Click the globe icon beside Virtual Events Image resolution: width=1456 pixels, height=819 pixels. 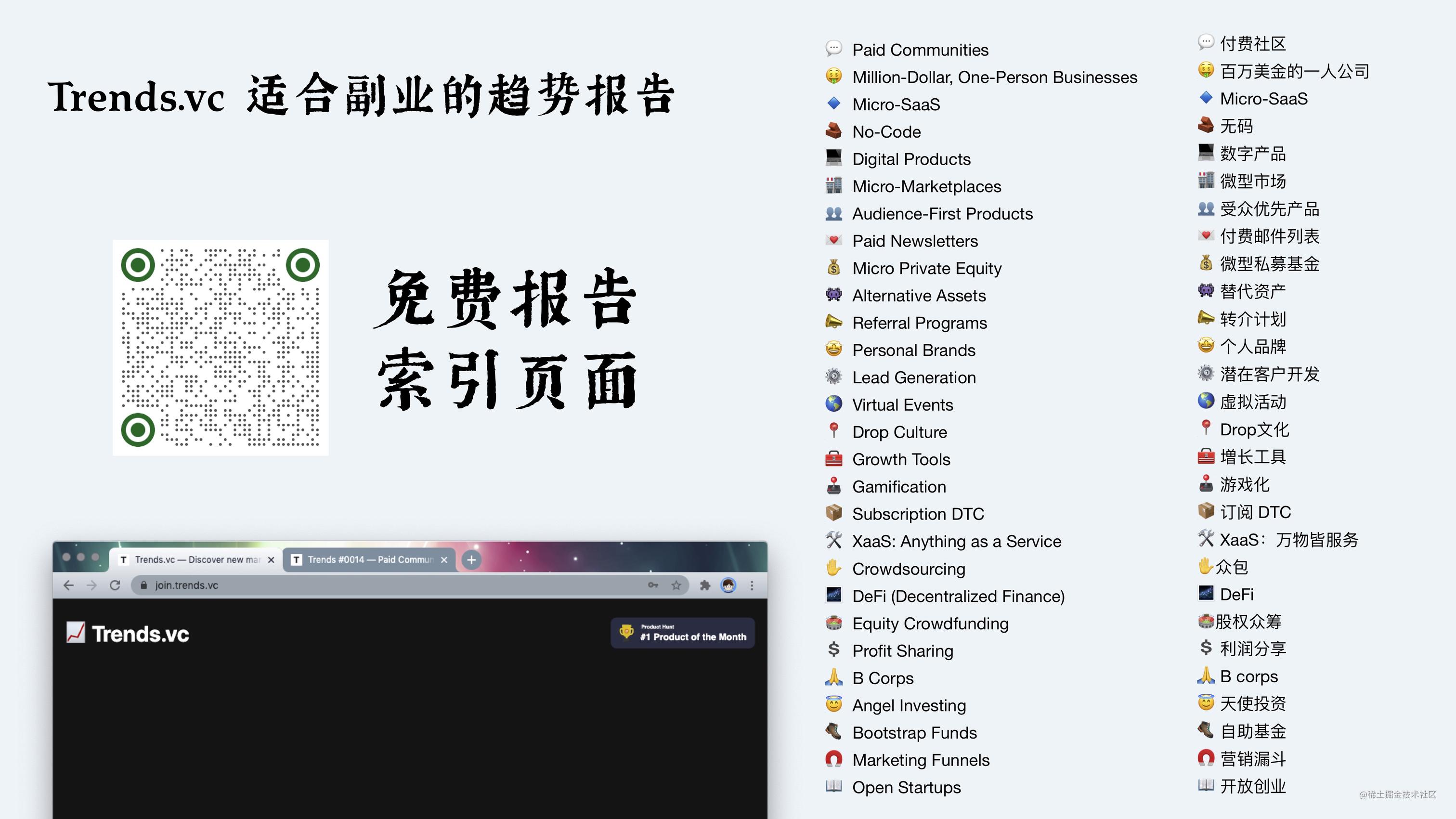pos(833,403)
